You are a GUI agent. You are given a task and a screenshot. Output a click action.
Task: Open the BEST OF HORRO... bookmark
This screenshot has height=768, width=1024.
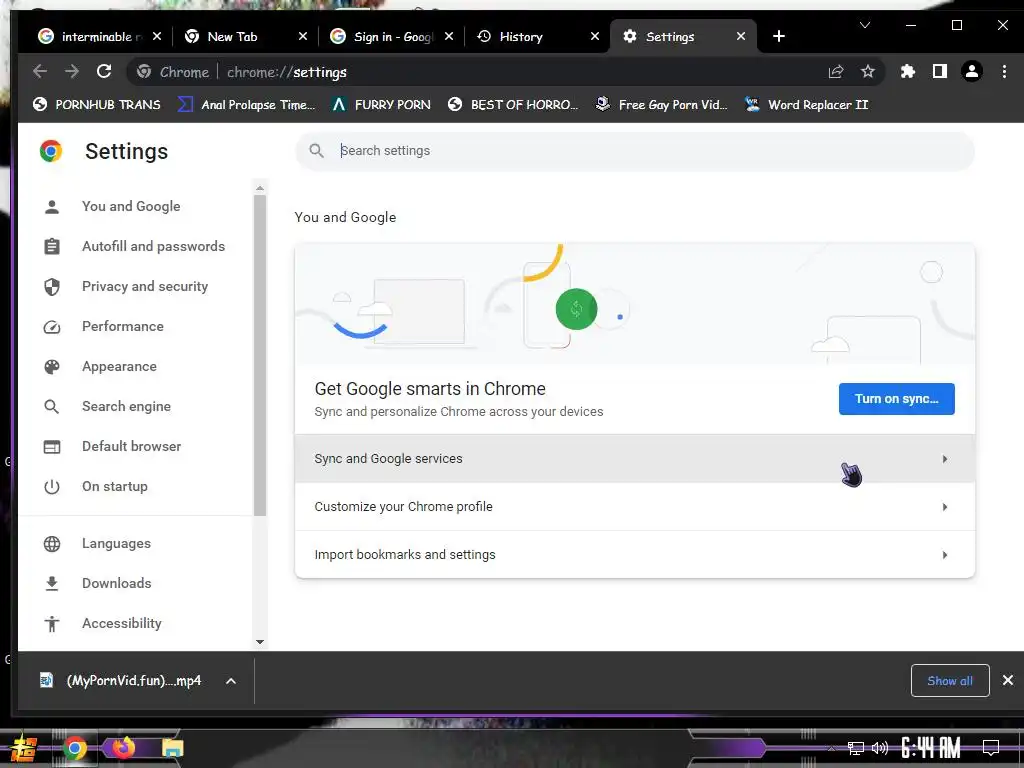(513, 104)
